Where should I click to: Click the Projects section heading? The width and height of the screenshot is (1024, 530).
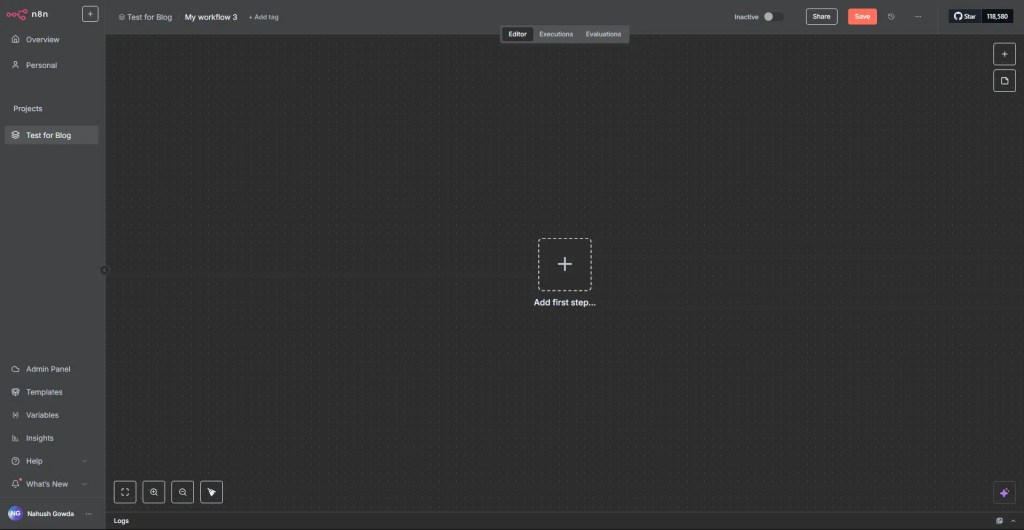tap(28, 109)
